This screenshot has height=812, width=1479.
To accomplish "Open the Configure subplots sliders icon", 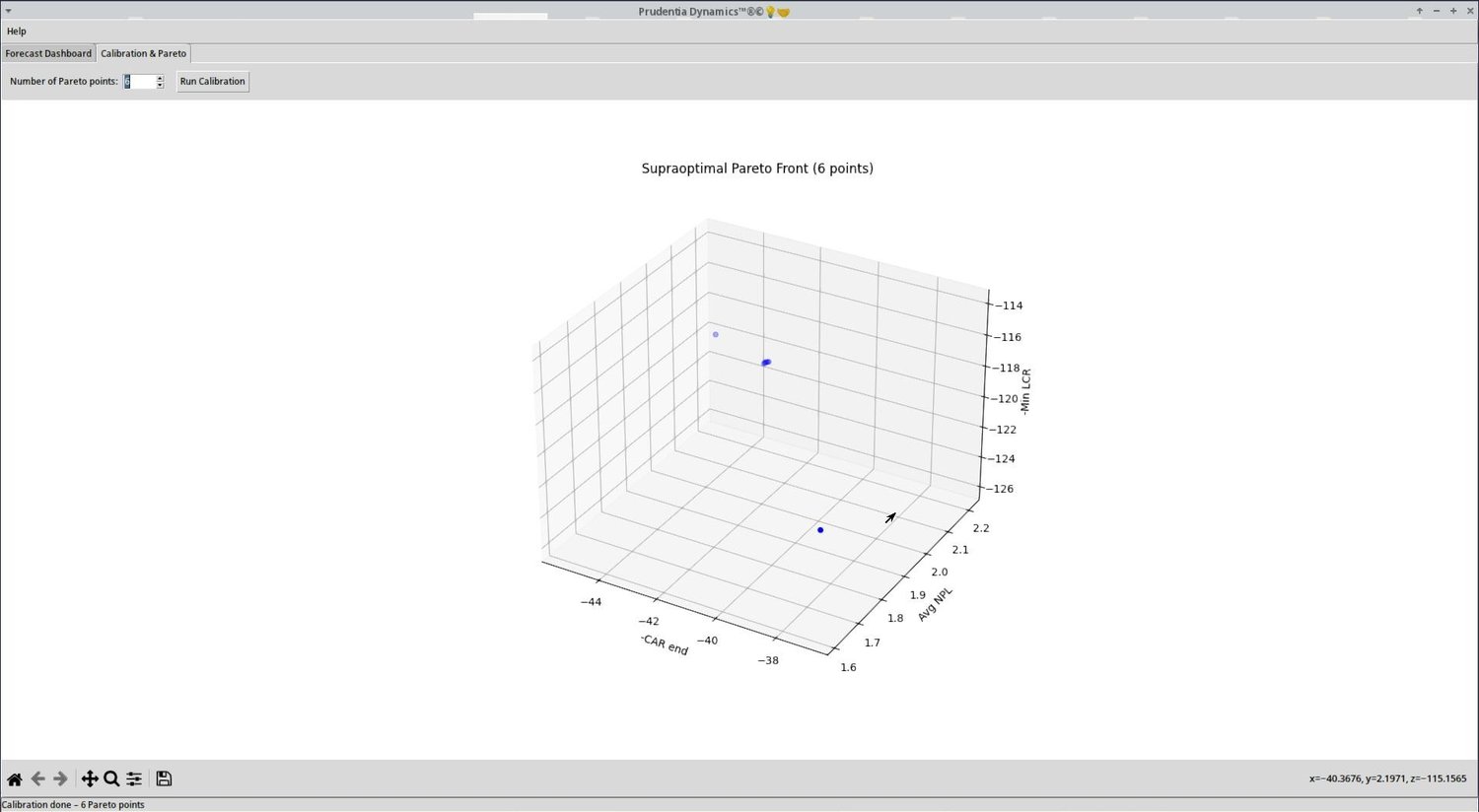I will coord(134,778).
